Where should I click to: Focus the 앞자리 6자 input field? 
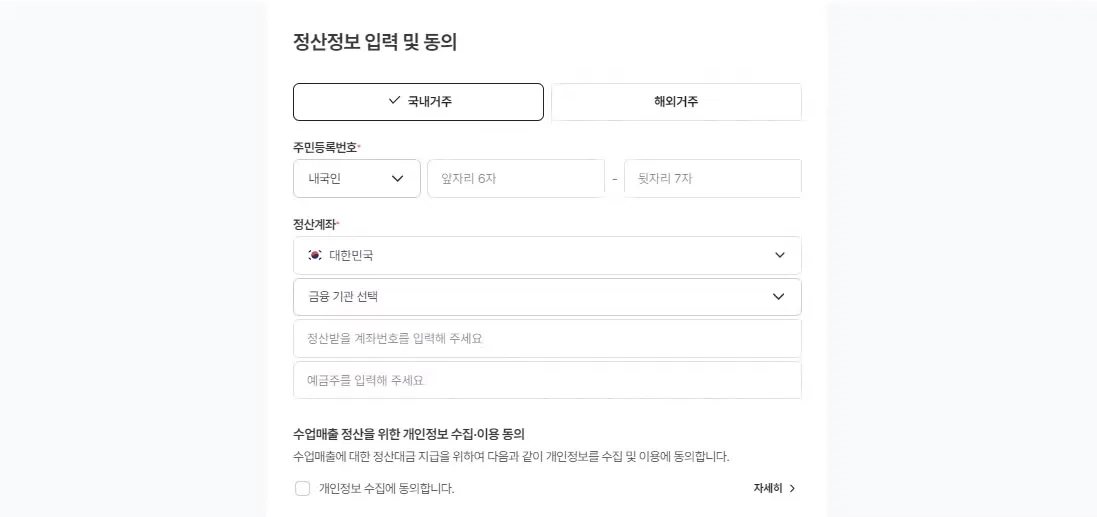click(x=516, y=178)
